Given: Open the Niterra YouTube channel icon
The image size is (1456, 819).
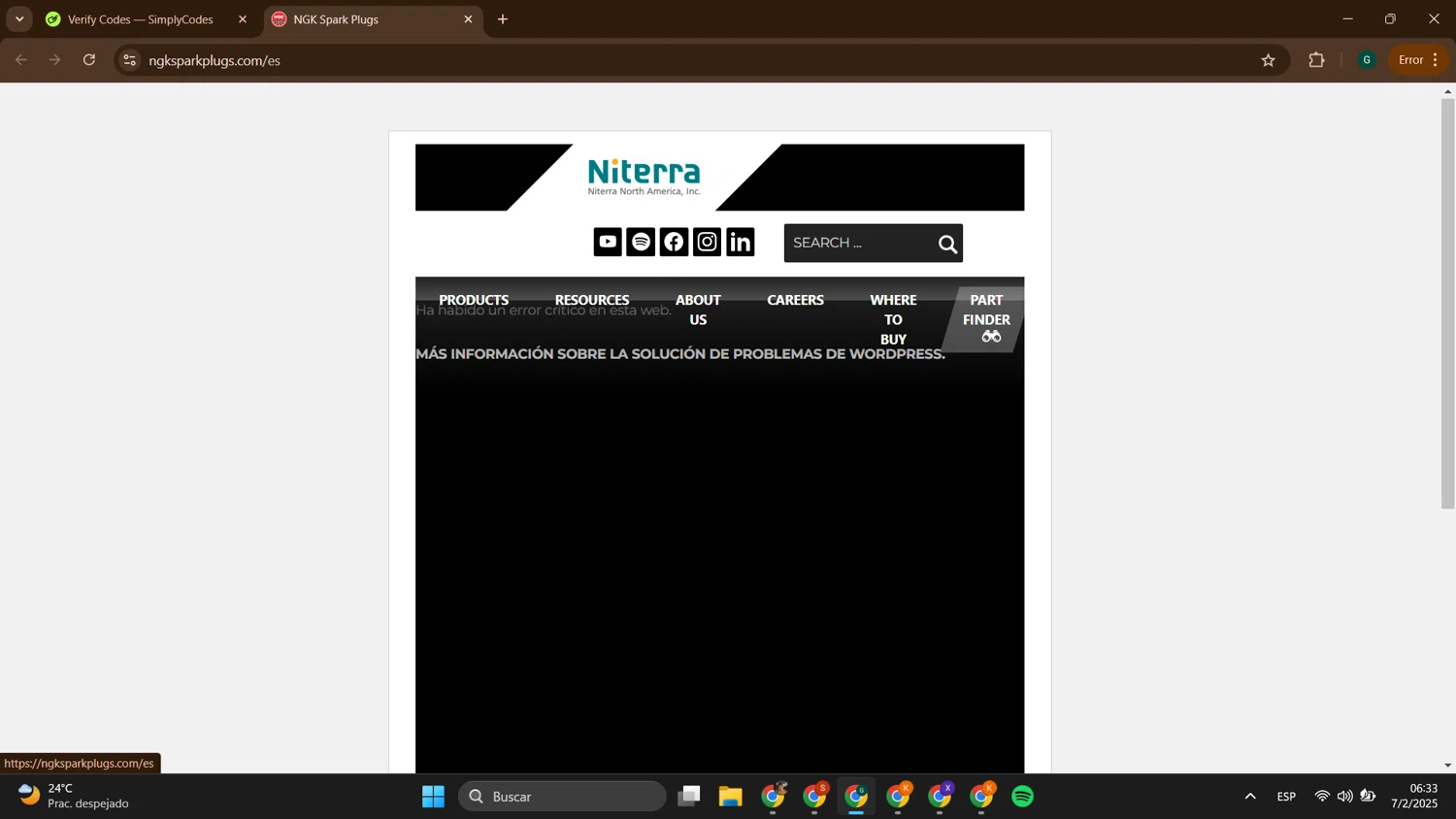Looking at the screenshot, I should tap(608, 242).
